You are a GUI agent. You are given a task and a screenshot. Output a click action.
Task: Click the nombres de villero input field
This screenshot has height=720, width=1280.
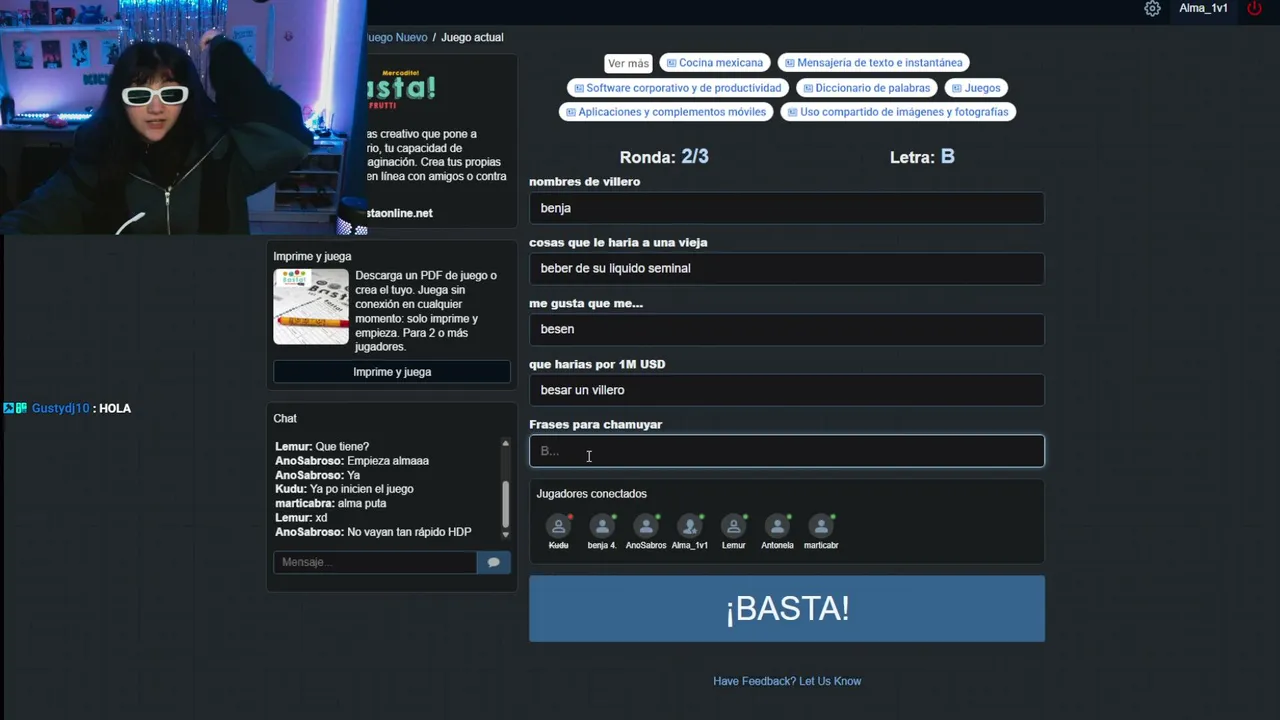[x=787, y=208]
